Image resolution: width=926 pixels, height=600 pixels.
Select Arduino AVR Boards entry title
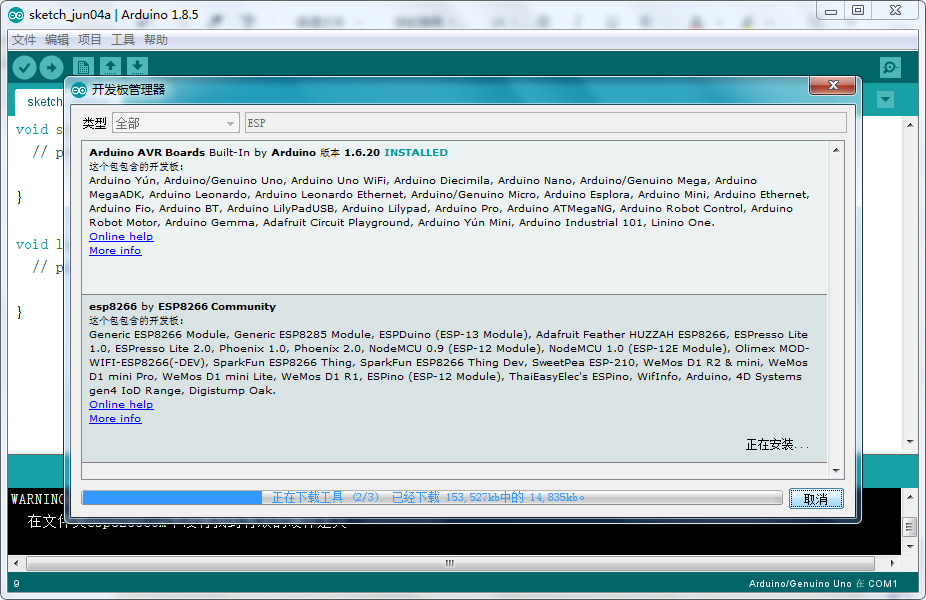click(x=147, y=152)
